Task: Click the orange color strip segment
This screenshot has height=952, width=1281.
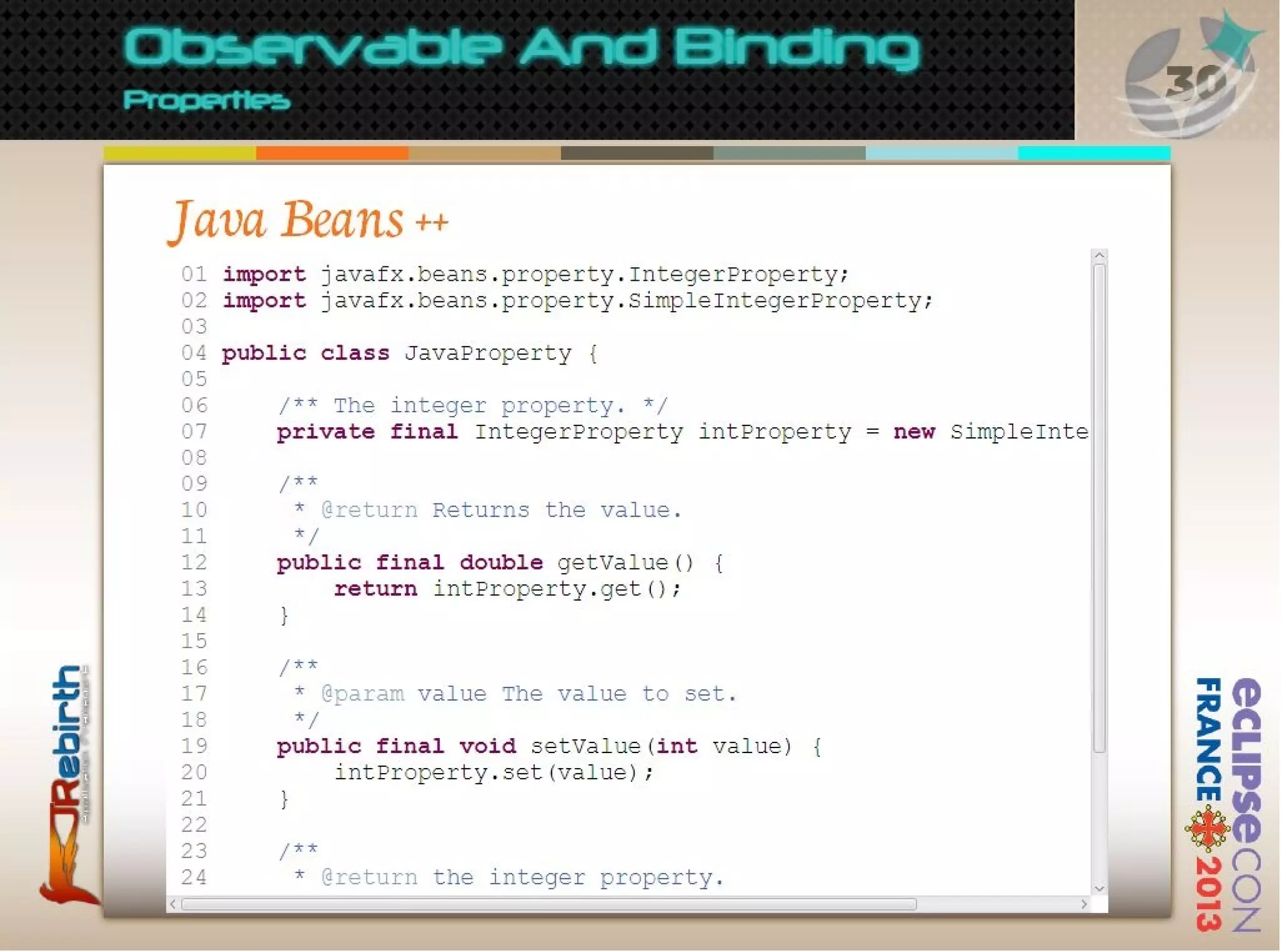Action: tap(332, 153)
